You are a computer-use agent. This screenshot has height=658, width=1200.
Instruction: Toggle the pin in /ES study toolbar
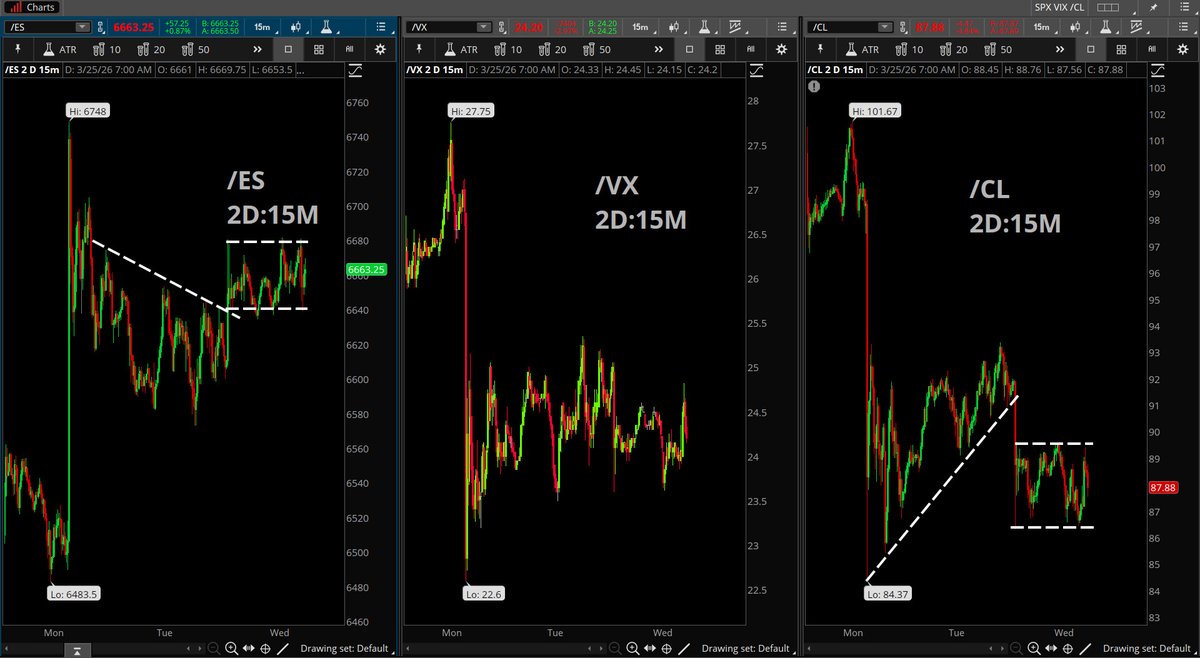[x=18, y=49]
